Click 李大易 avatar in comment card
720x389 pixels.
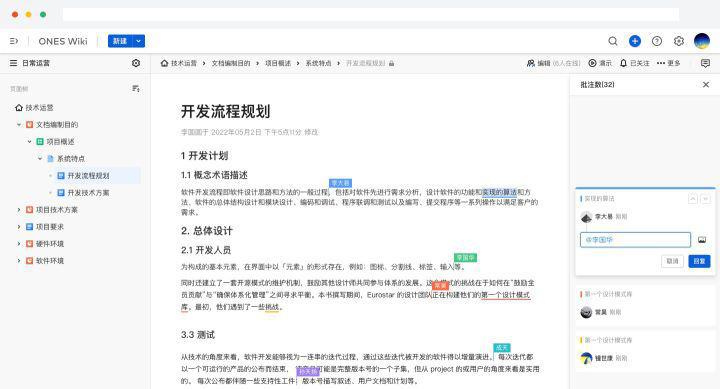pyautogui.click(x=586, y=217)
